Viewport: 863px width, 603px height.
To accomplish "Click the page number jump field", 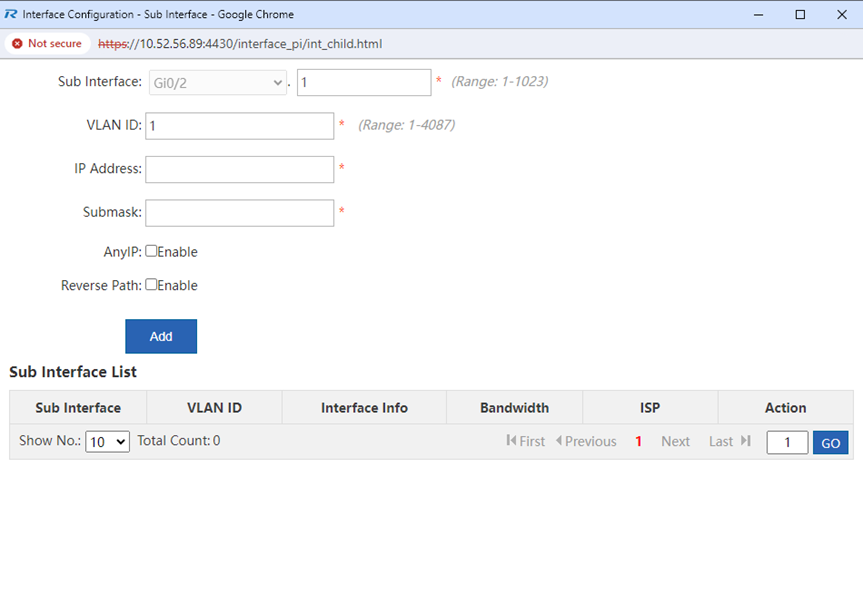I will (787, 442).
